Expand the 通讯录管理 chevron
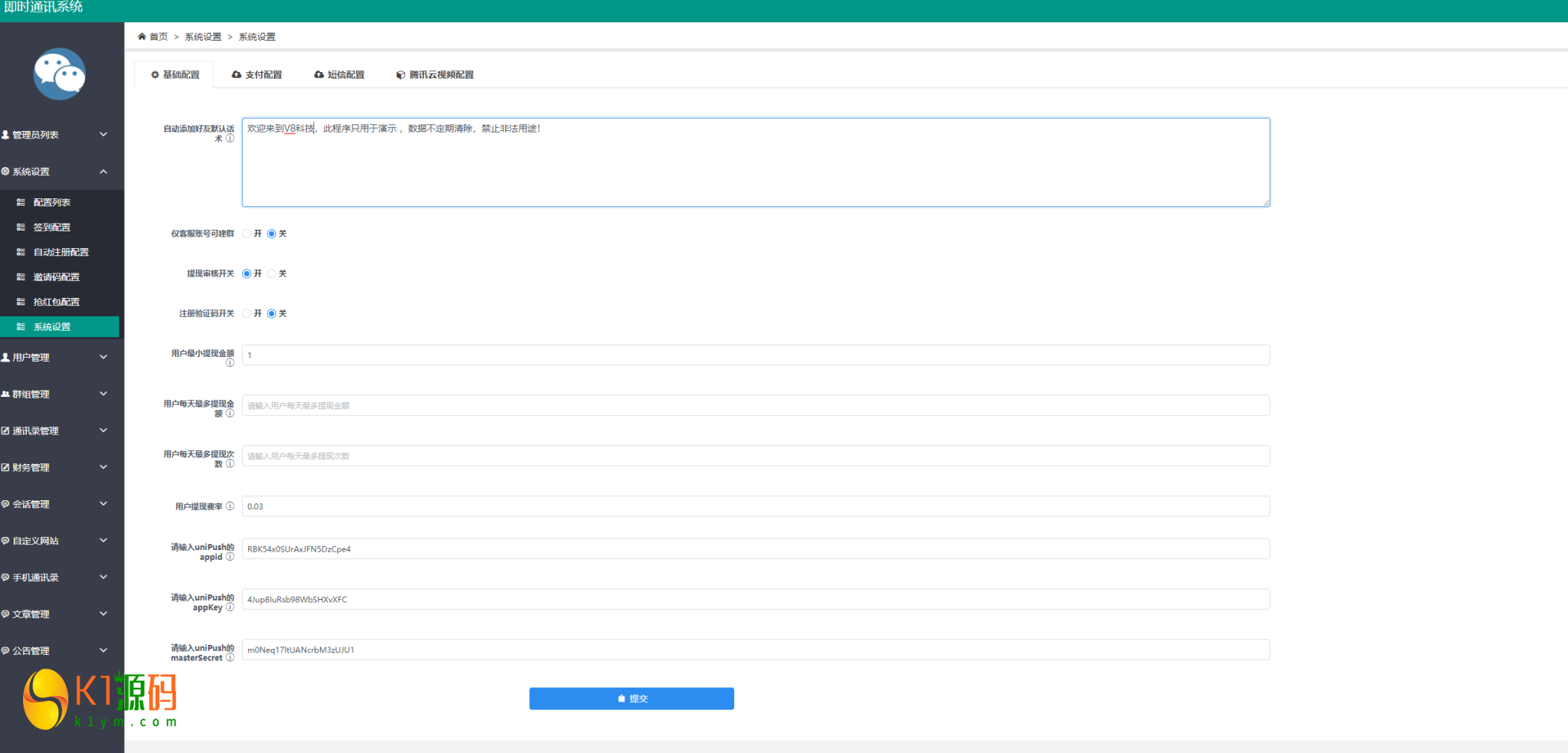Screen dimensions: 1568x753 [103, 431]
